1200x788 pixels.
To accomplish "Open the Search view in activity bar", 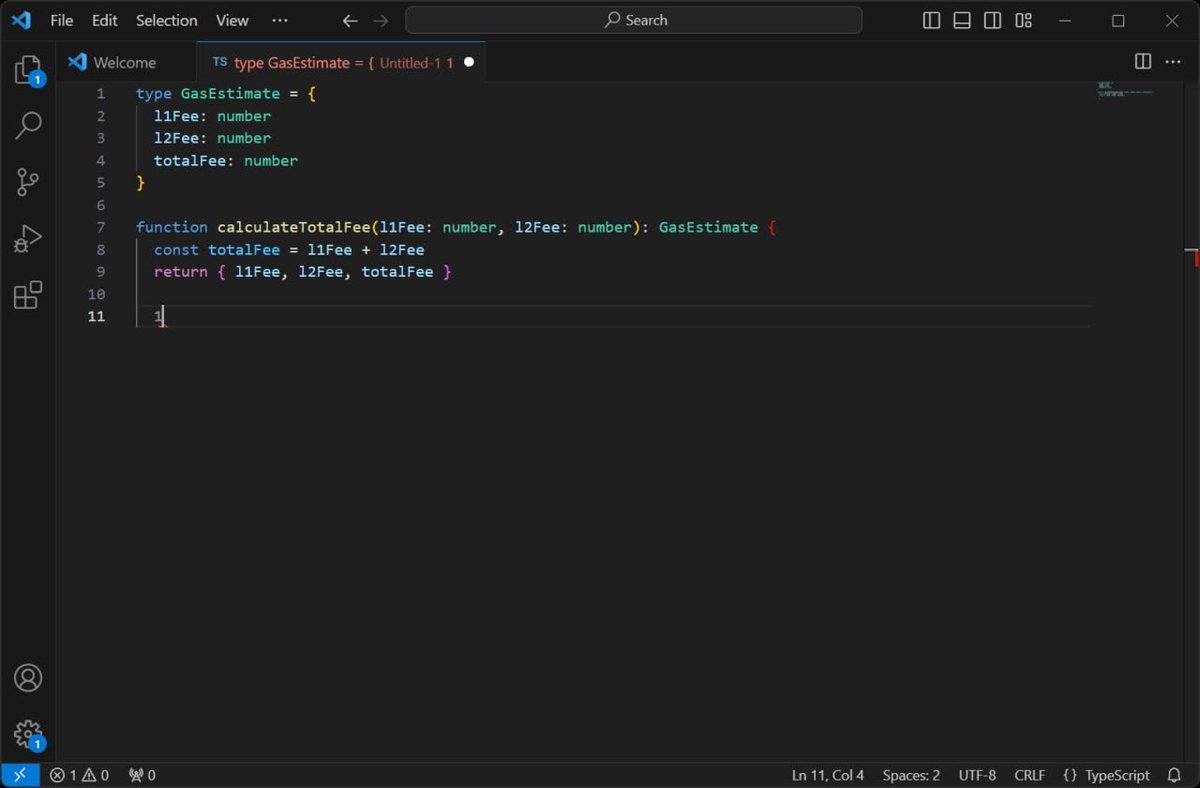I will tap(28, 125).
